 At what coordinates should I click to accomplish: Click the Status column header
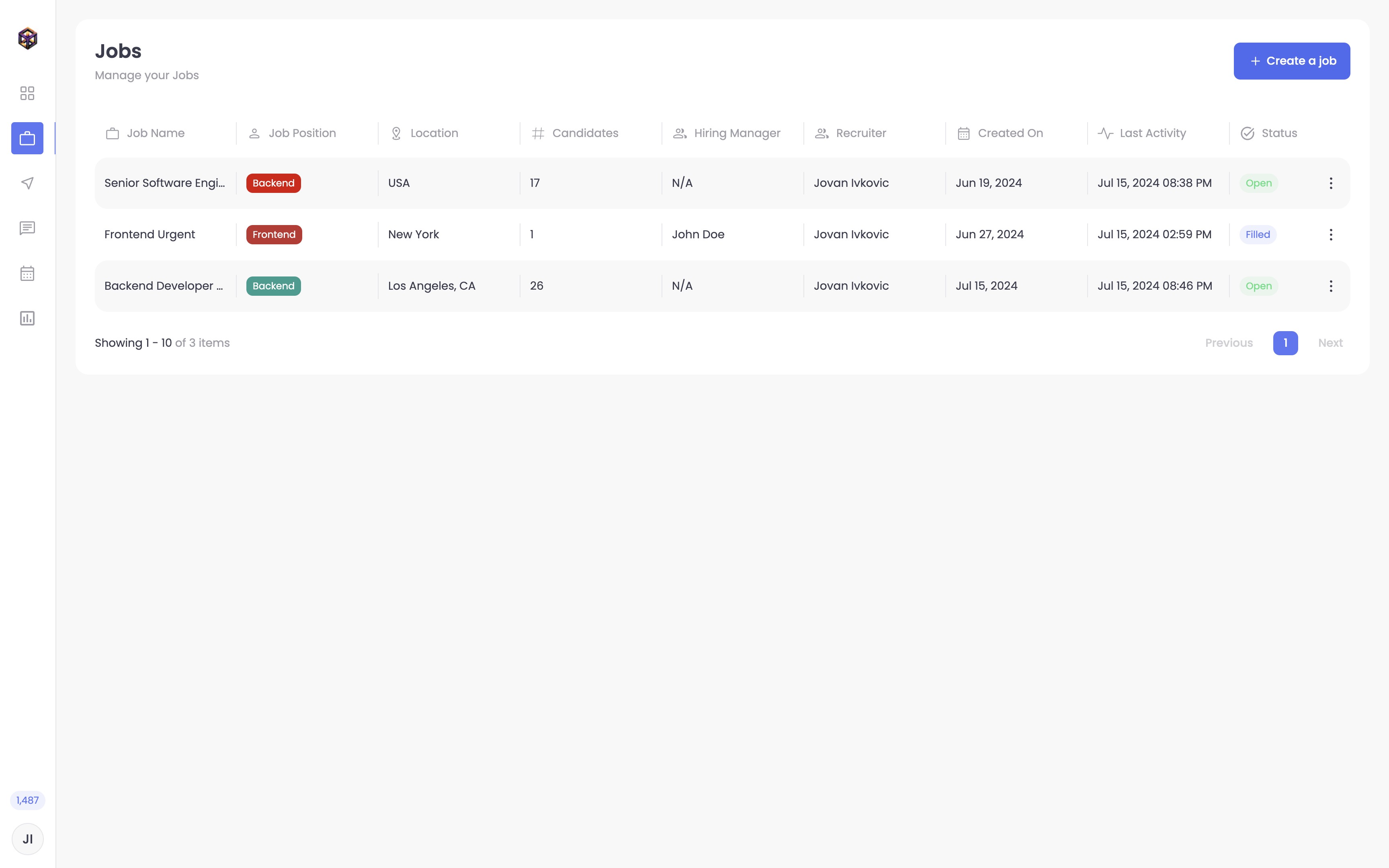point(1279,133)
